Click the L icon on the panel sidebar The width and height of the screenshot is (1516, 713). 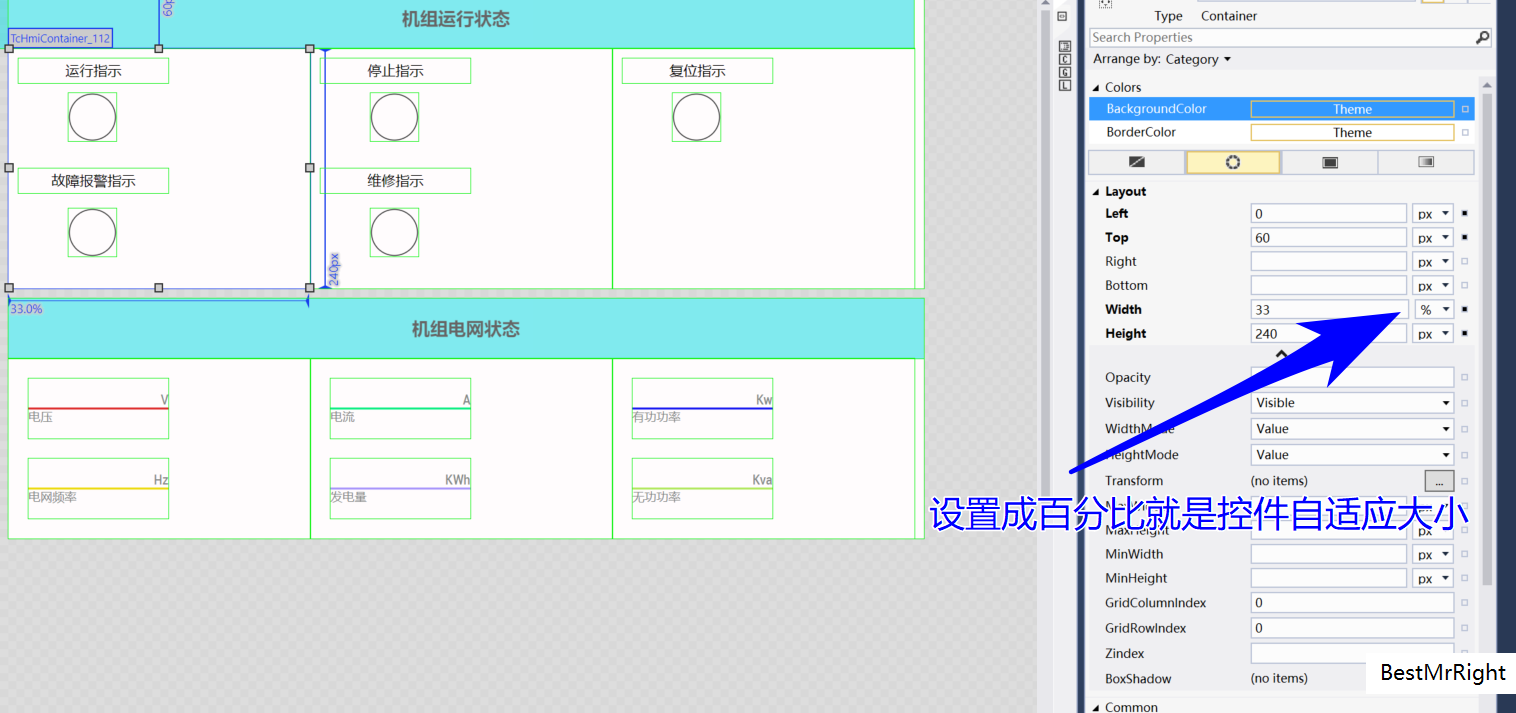pyautogui.click(x=1064, y=85)
